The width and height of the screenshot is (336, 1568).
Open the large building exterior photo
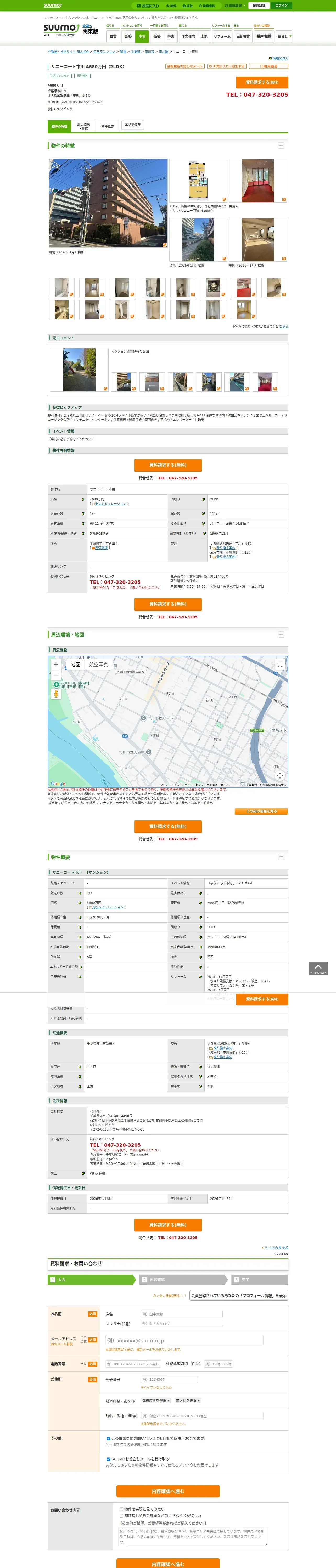[108, 203]
